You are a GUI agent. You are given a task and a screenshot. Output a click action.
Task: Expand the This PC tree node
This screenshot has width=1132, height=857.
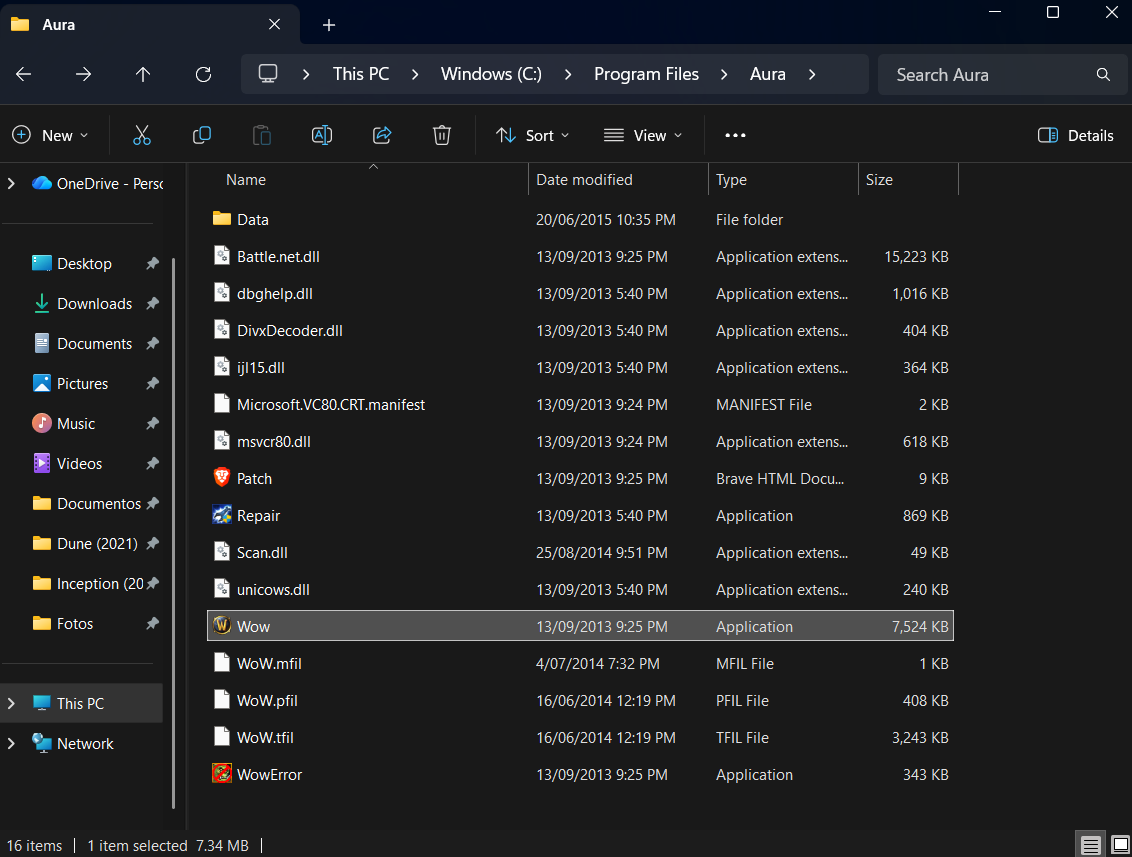[x=12, y=703]
